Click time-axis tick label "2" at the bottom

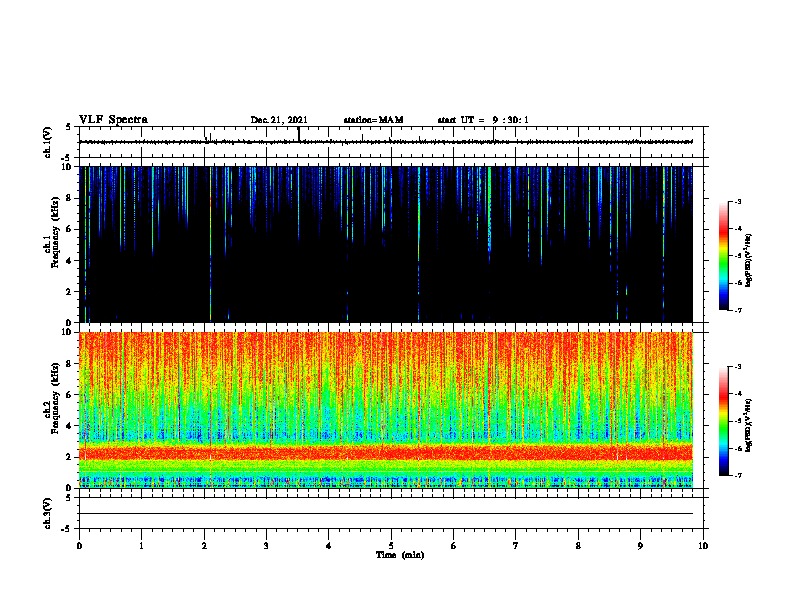(x=204, y=546)
